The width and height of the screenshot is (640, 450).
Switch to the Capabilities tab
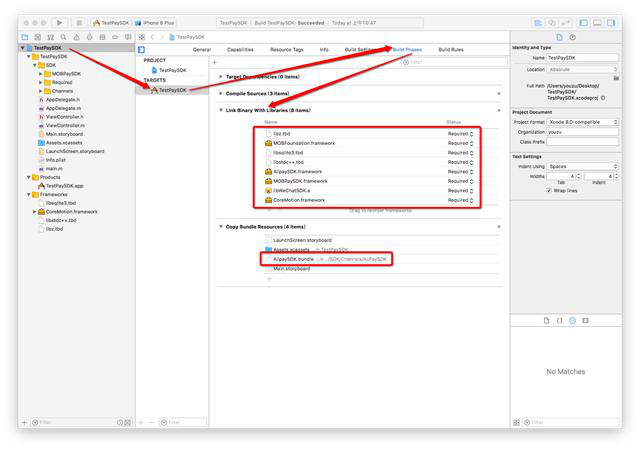[x=240, y=49]
